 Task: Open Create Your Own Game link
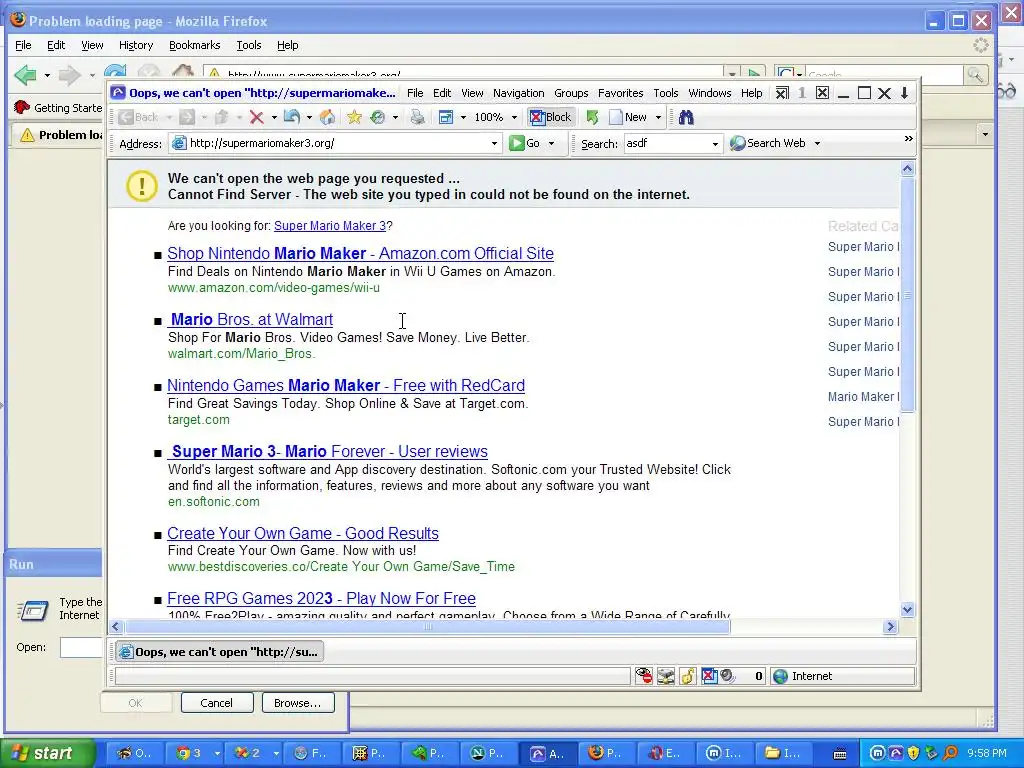point(303,534)
